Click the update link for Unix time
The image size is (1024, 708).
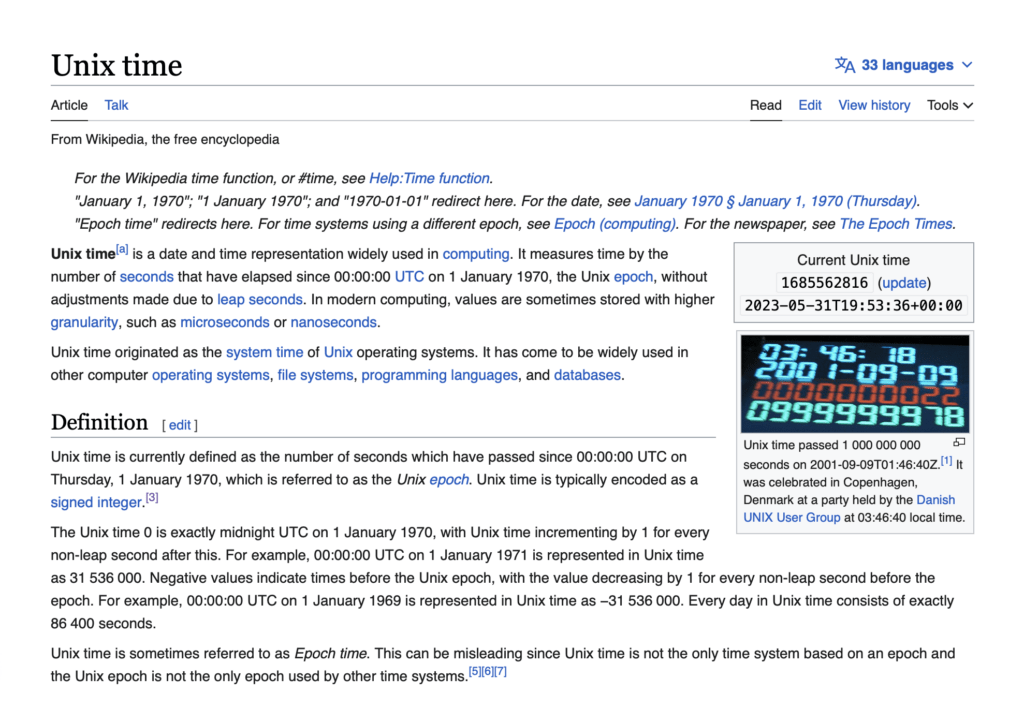click(x=904, y=283)
